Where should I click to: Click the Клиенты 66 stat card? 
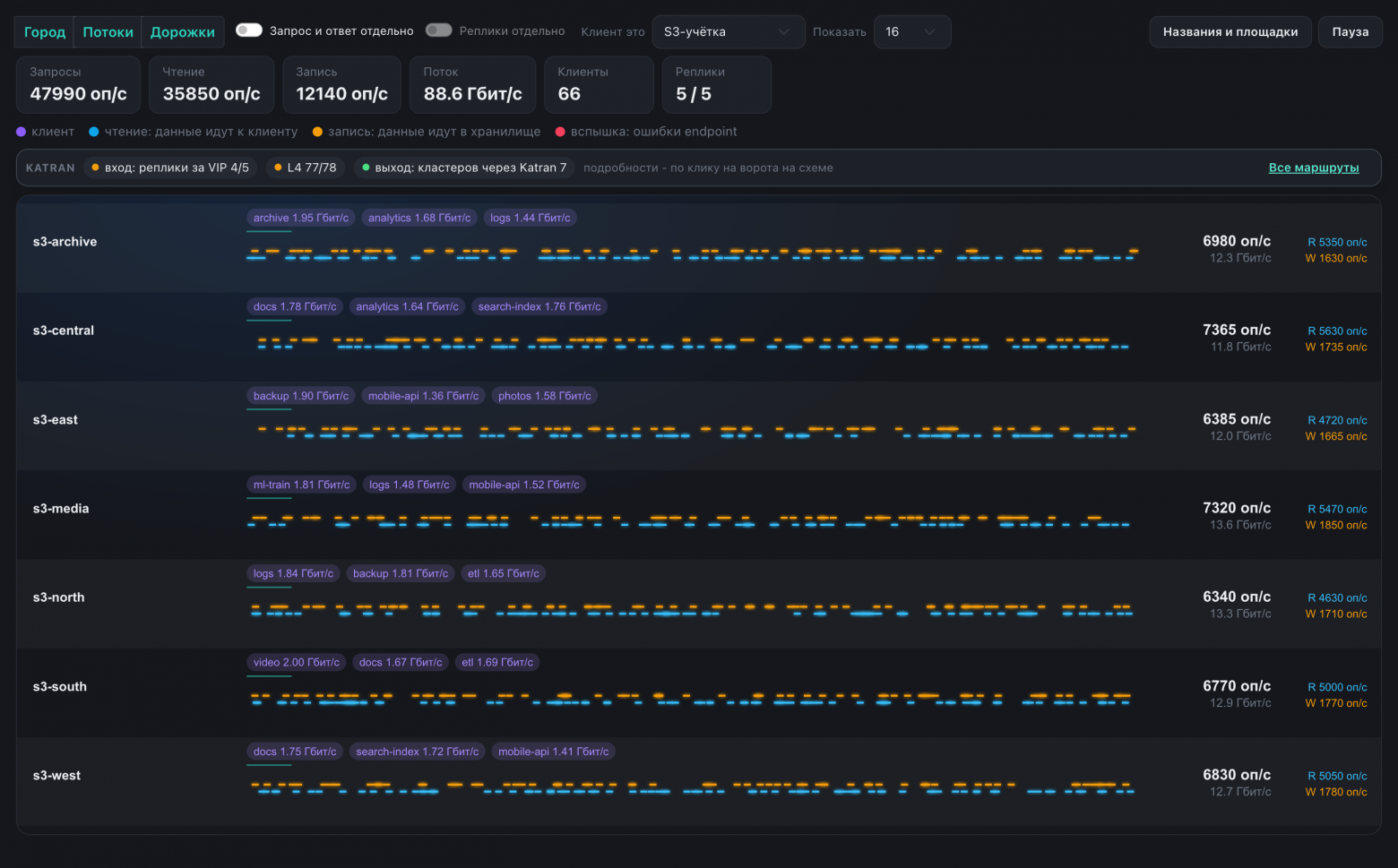click(599, 85)
